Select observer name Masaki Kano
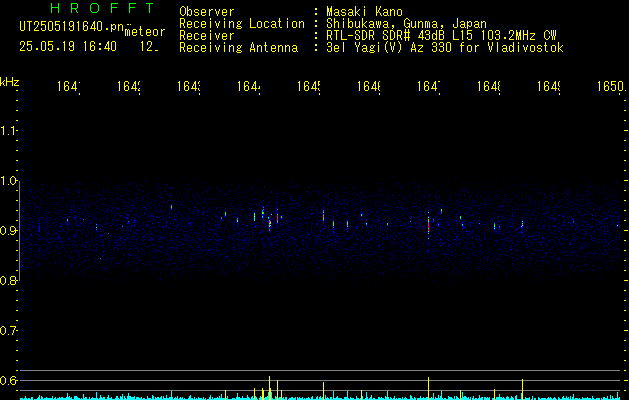The image size is (629, 400). coord(364,12)
